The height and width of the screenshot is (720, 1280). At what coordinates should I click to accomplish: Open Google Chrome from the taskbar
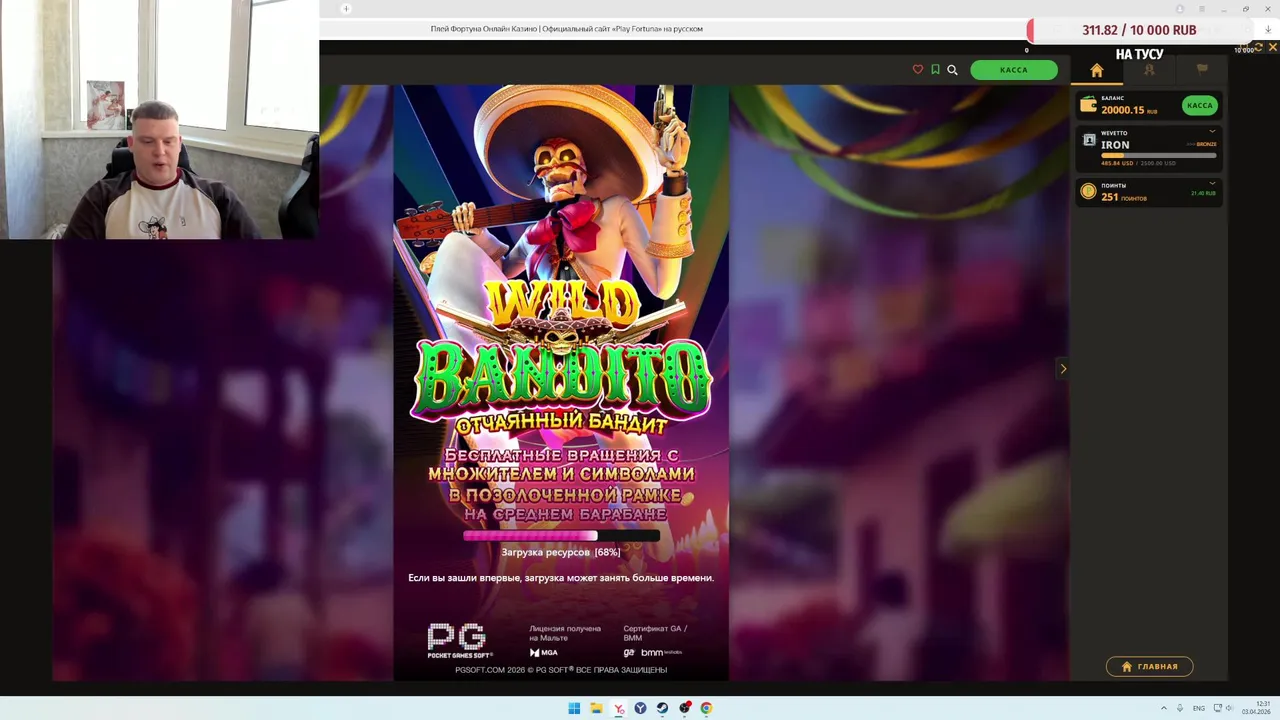point(706,708)
